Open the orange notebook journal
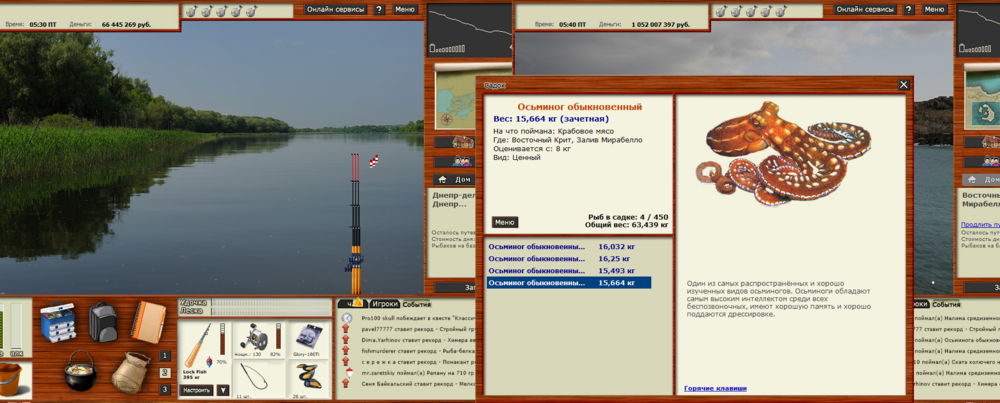The height and width of the screenshot is (403, 1000). pyautogui.click(x=148, y=320)
